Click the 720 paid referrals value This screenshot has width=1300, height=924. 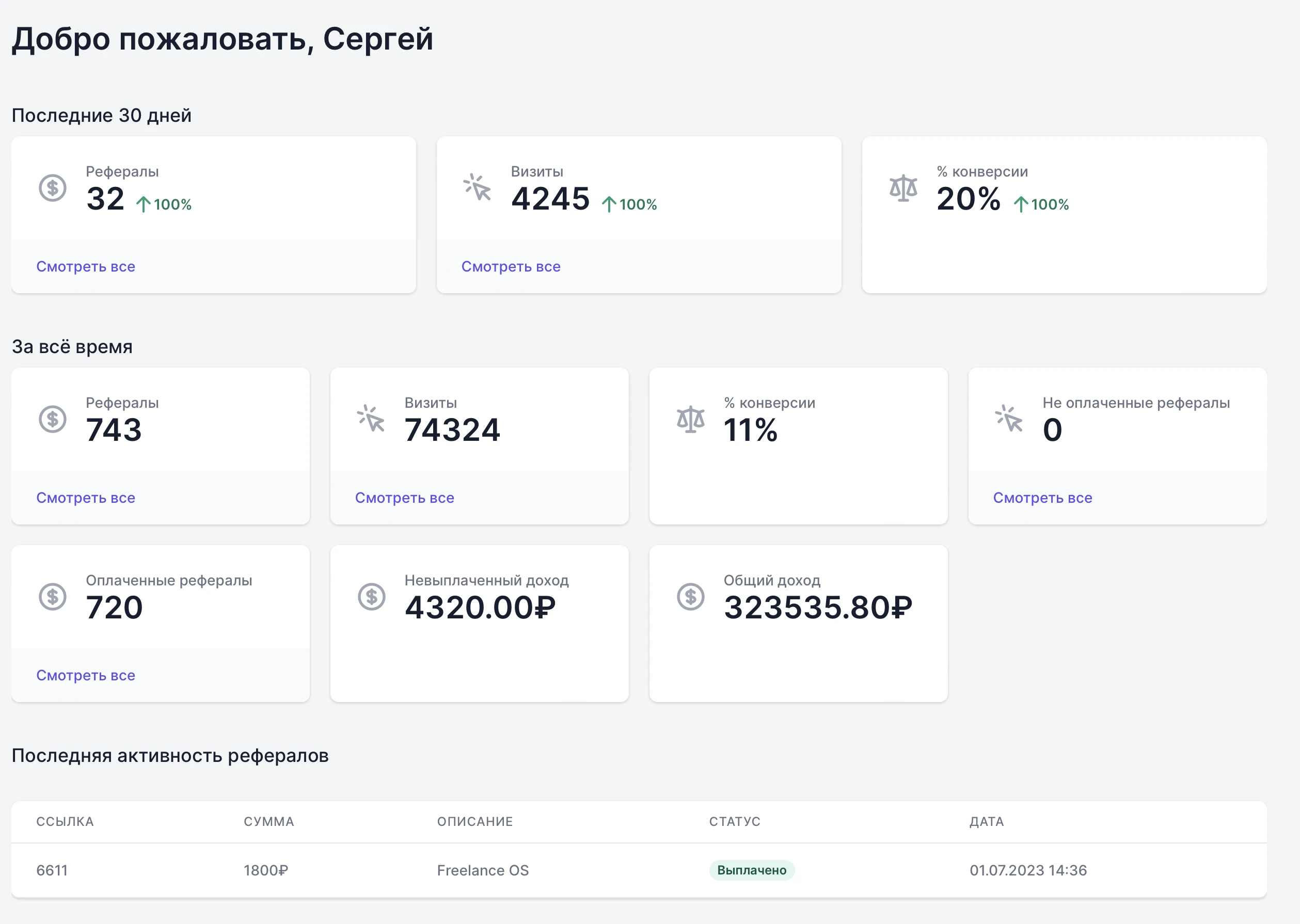(114, 607)
